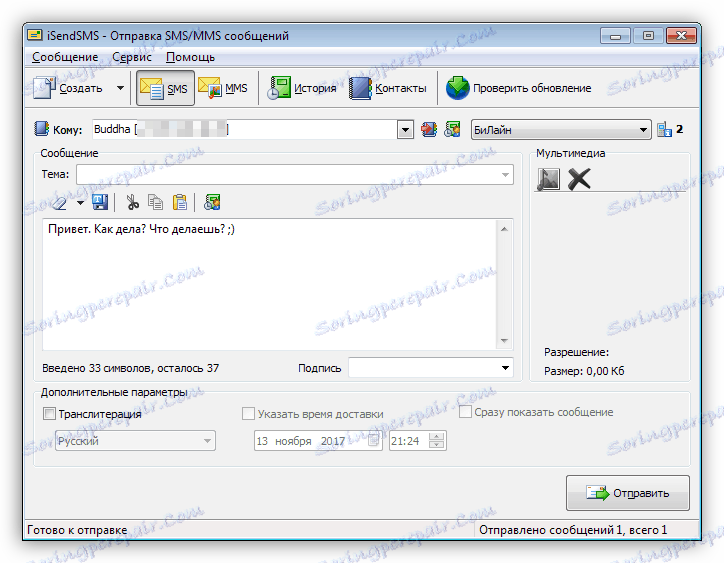
Task: Click the Размер: 0,00 Кб label
Action: click(x=584, y=371)
